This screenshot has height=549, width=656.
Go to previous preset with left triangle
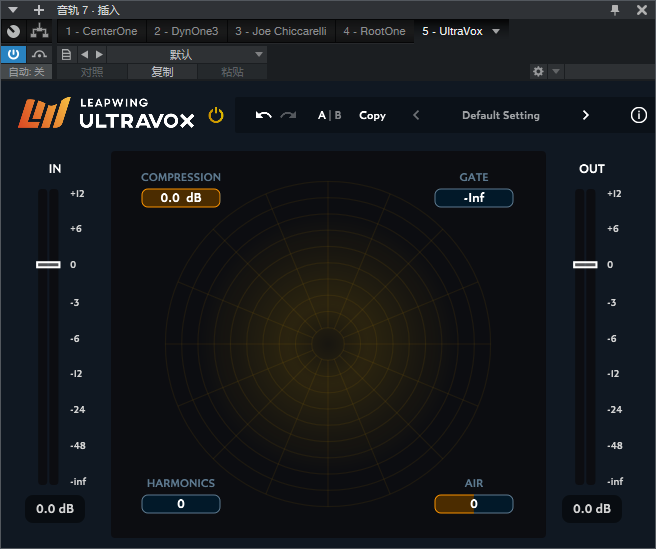85,54
